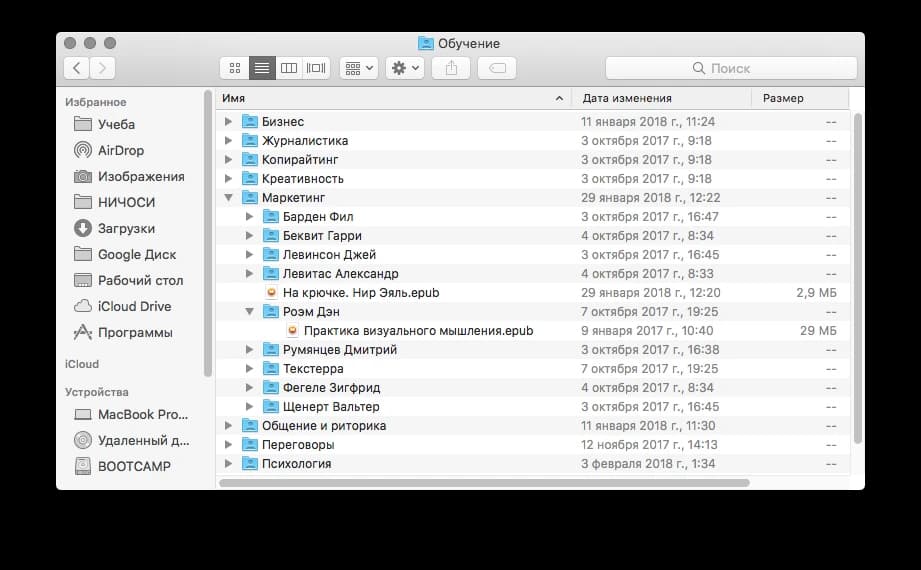Viewport: 921px width, 570px height.
Task: Click the Edit Tags toolbar button
Action: (x=496, y=68)
